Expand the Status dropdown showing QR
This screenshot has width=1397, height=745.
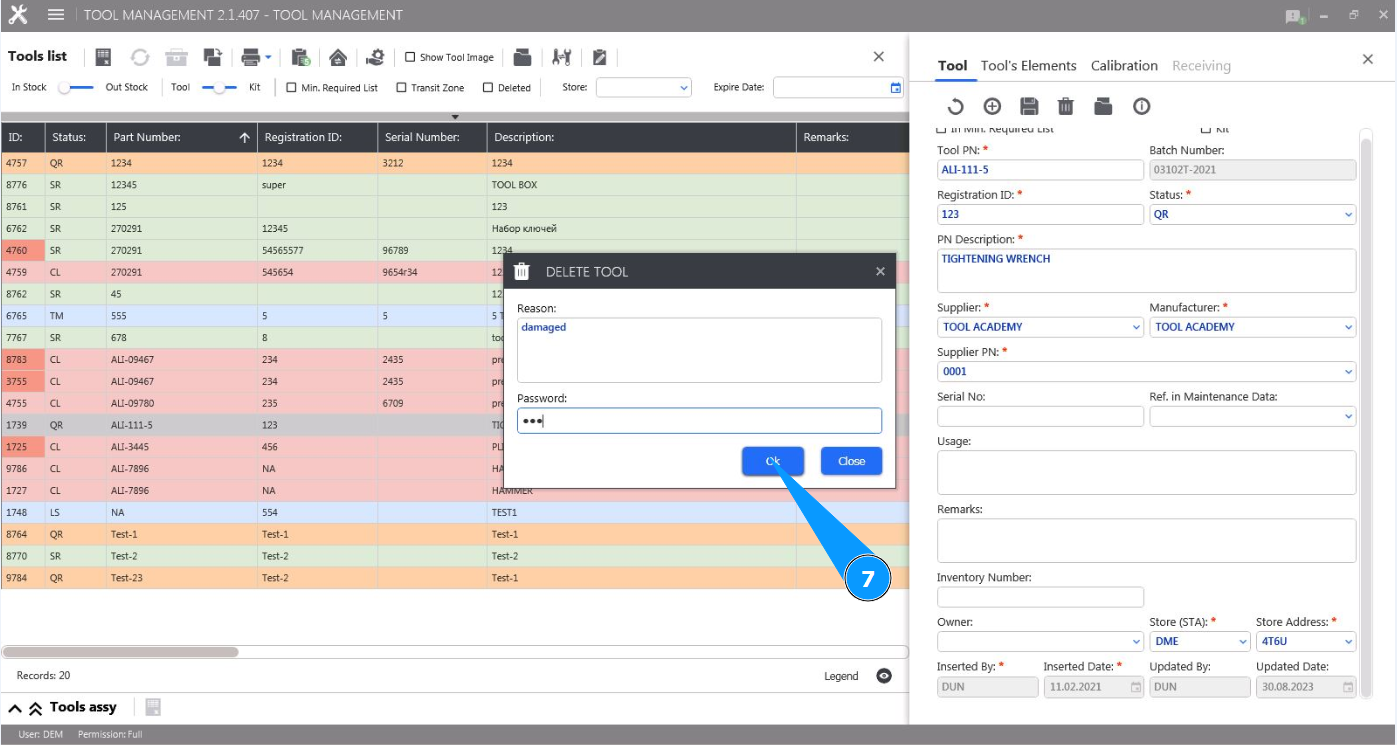[1252, 214]
